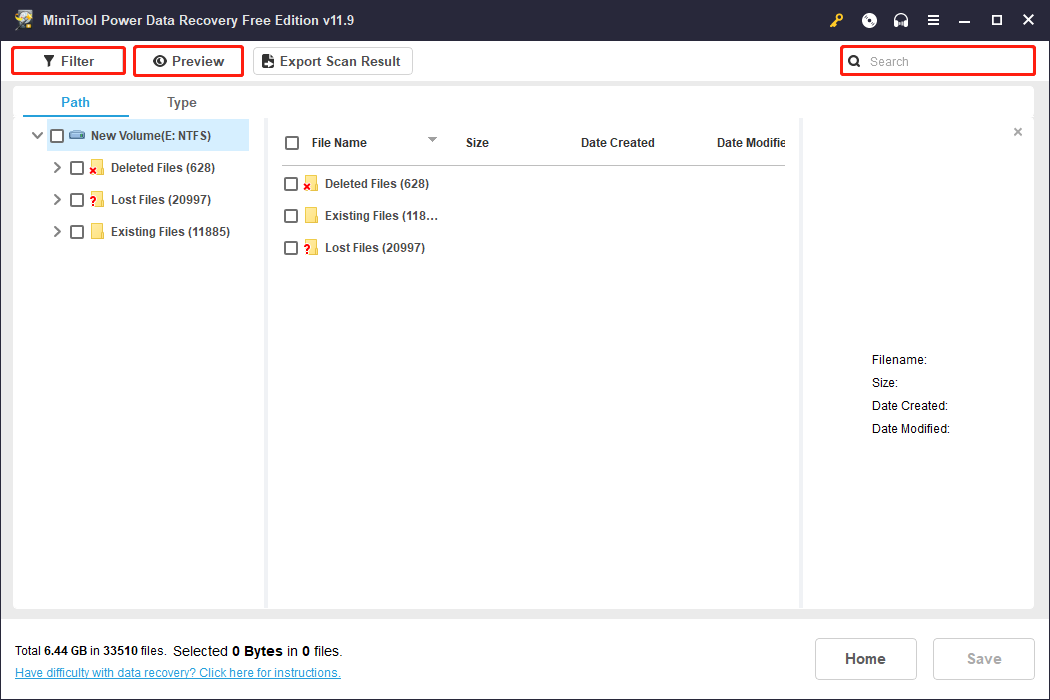
Task: Click the magnifier icon in the Search box
Action: [x=854, y=62]
